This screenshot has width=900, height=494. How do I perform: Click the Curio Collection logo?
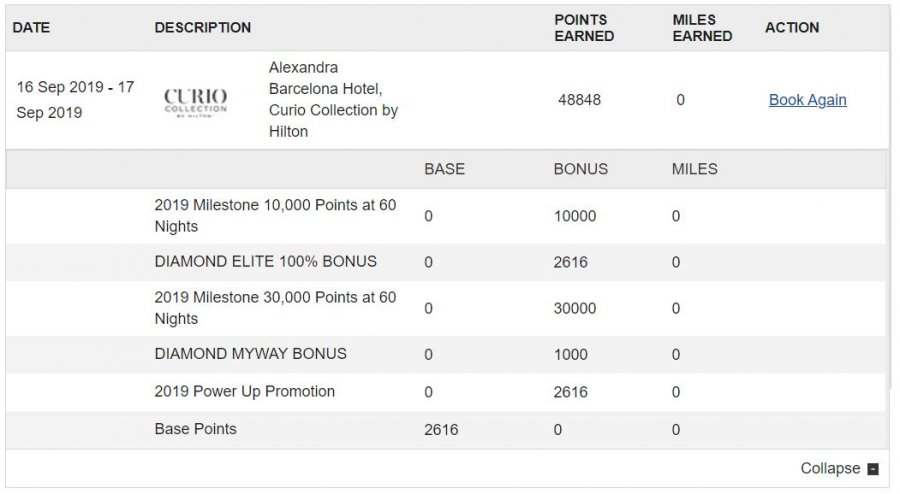[x=195, y=100]
